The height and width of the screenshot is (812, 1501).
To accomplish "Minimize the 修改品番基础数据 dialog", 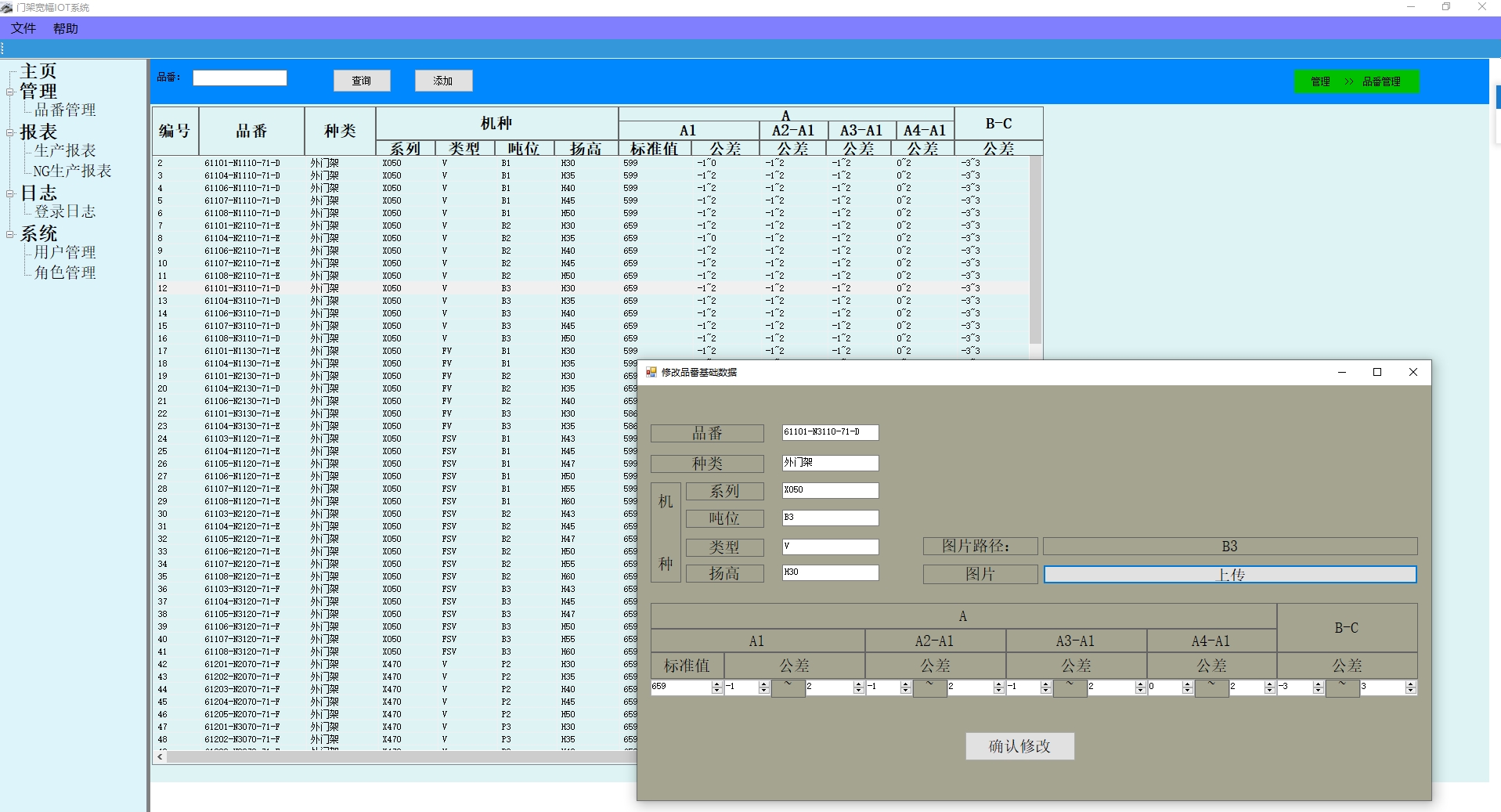I will coord(1342,372).
